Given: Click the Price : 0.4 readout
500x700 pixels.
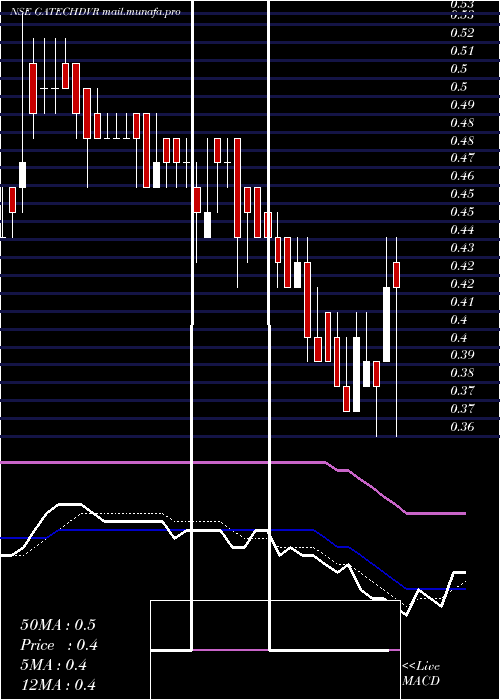Looking at the screenshot, I should click(59, 645).
